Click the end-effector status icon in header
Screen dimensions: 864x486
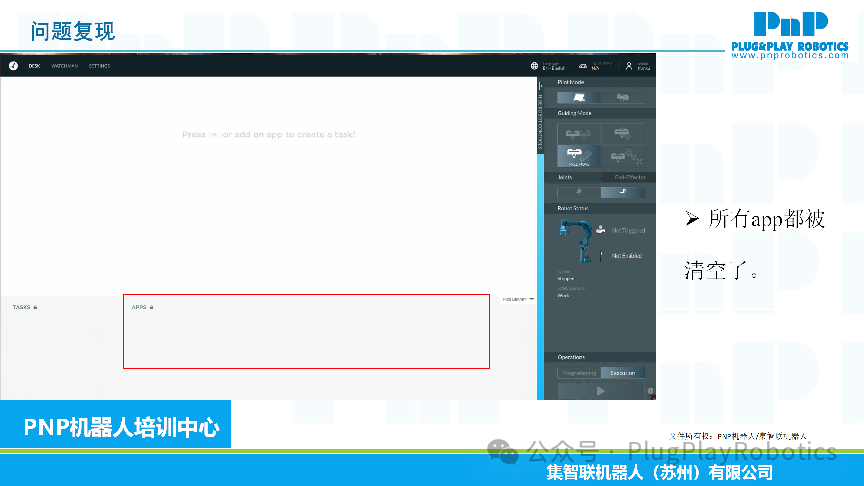583,66
